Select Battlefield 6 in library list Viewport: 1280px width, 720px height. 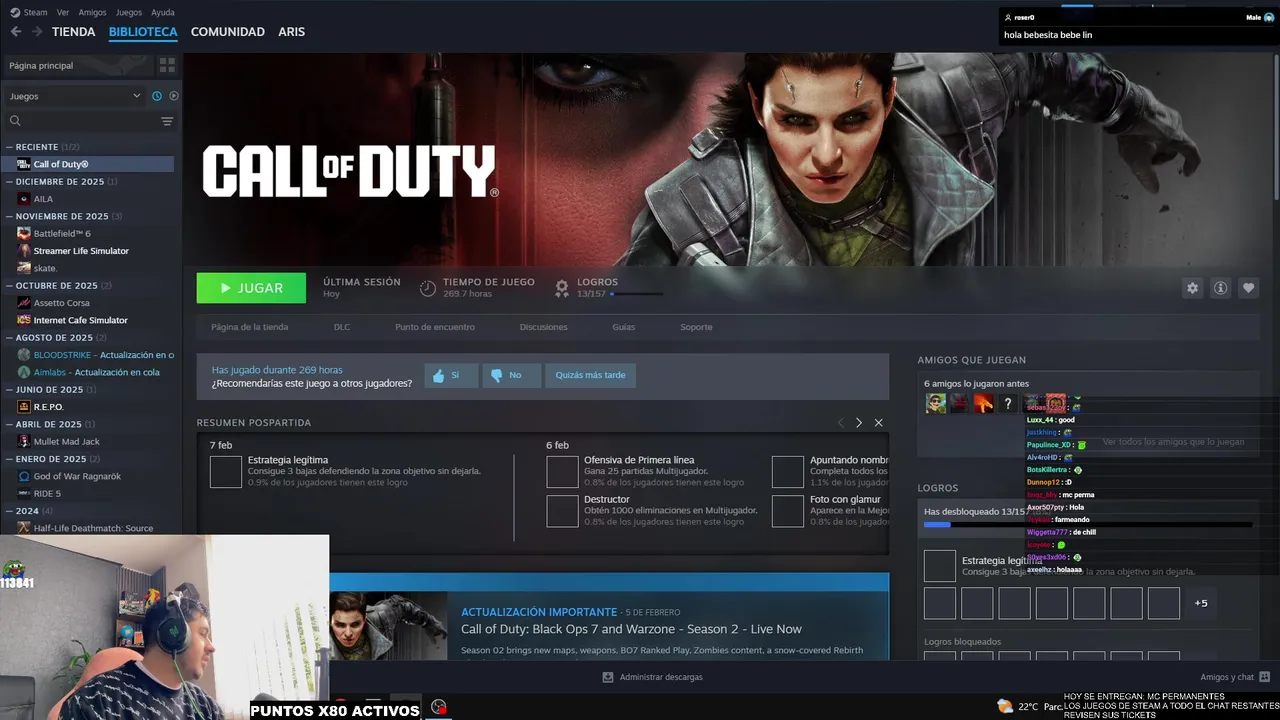click(89, 233)
